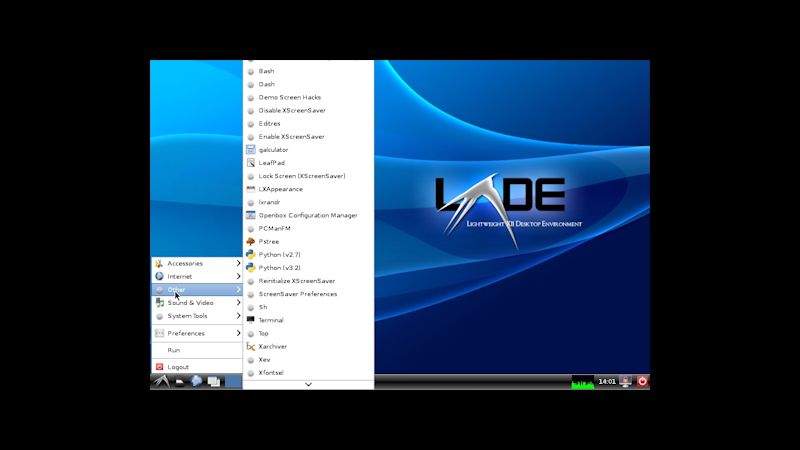This screenshot has width=800, height=450.
Task: Click the red Logout icon
Action: tap(159, 367)
